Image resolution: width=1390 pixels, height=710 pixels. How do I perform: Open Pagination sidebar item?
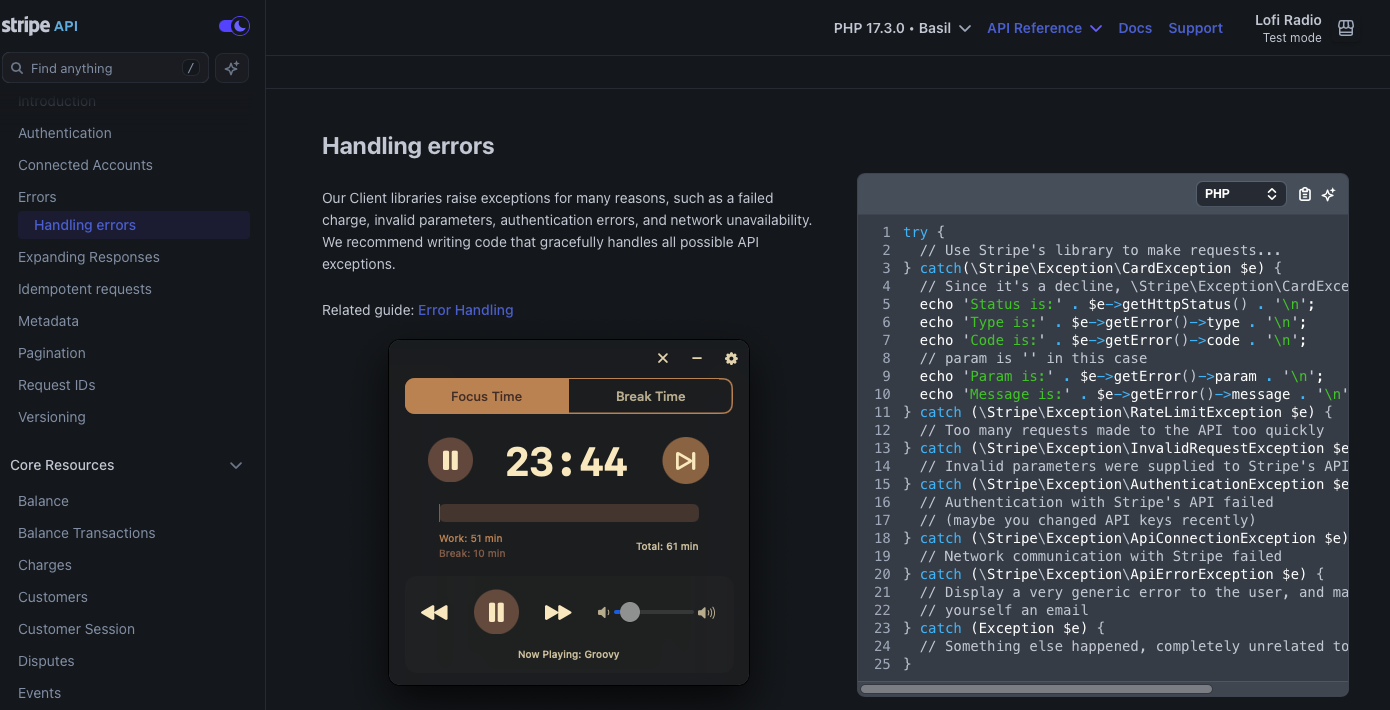point(52,353)
